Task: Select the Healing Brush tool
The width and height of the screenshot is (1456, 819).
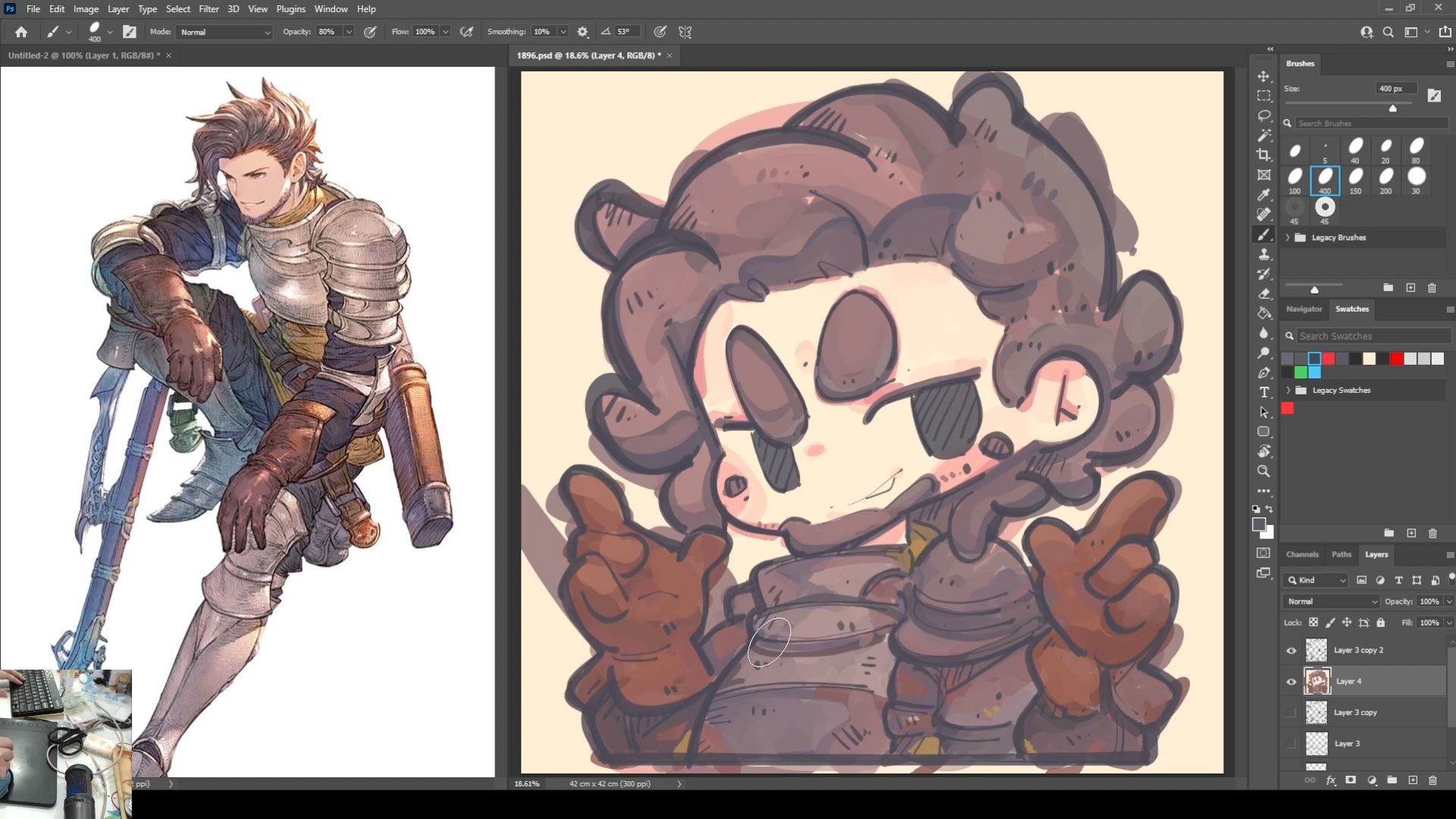Action: point(1263,215)
